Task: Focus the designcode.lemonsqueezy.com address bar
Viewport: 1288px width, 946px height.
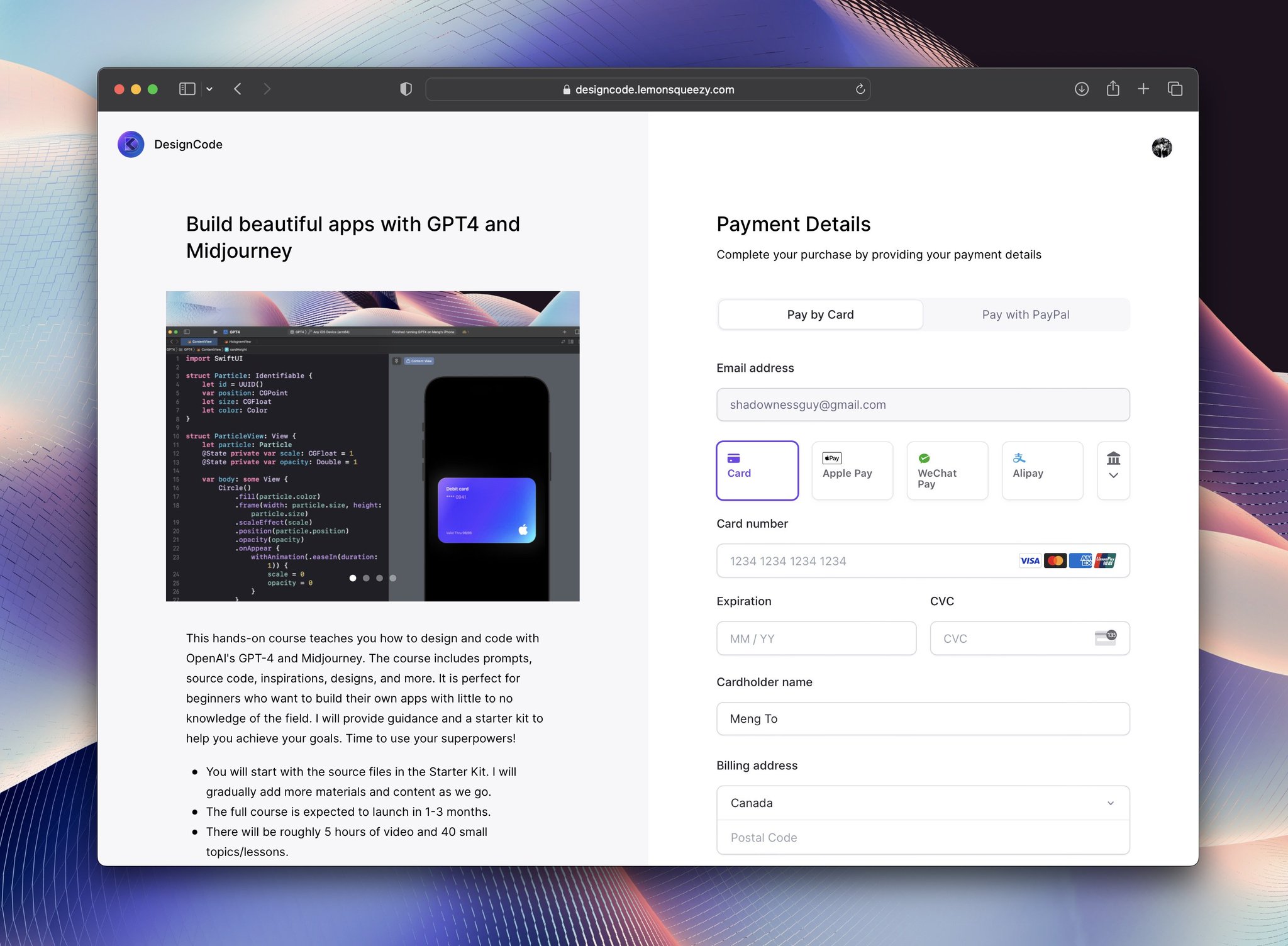Action: coord(648,89)
